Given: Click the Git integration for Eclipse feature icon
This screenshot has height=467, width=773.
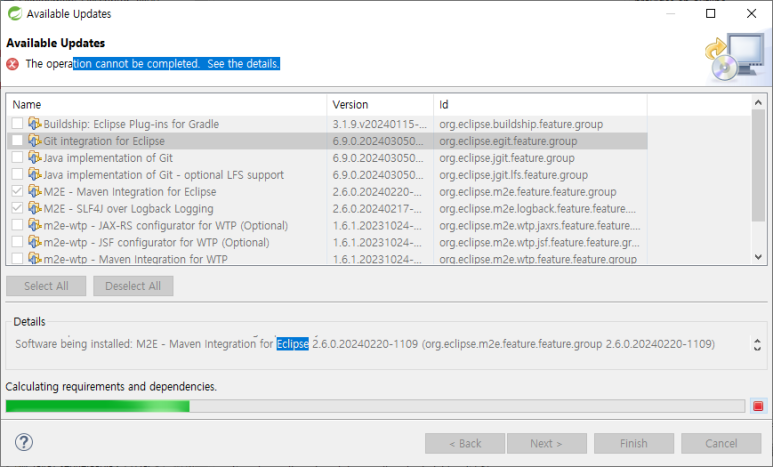Looking at the screenshot, I should coord(35,141).
